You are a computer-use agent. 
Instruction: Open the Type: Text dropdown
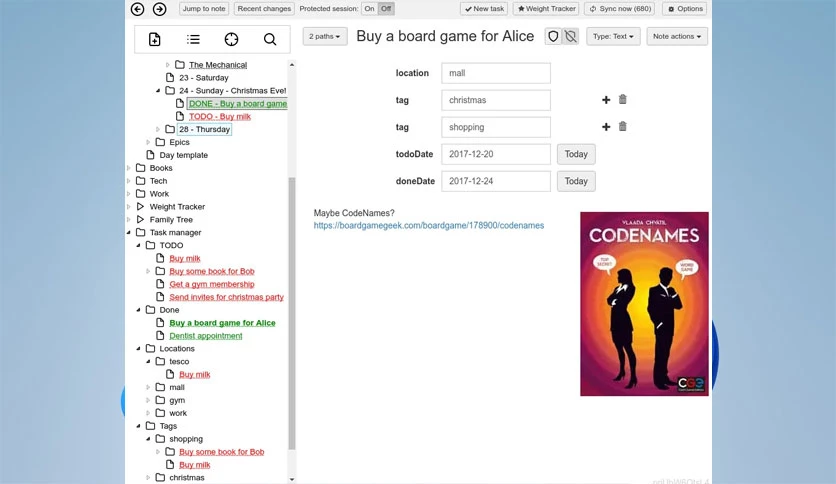pos(613,36)
